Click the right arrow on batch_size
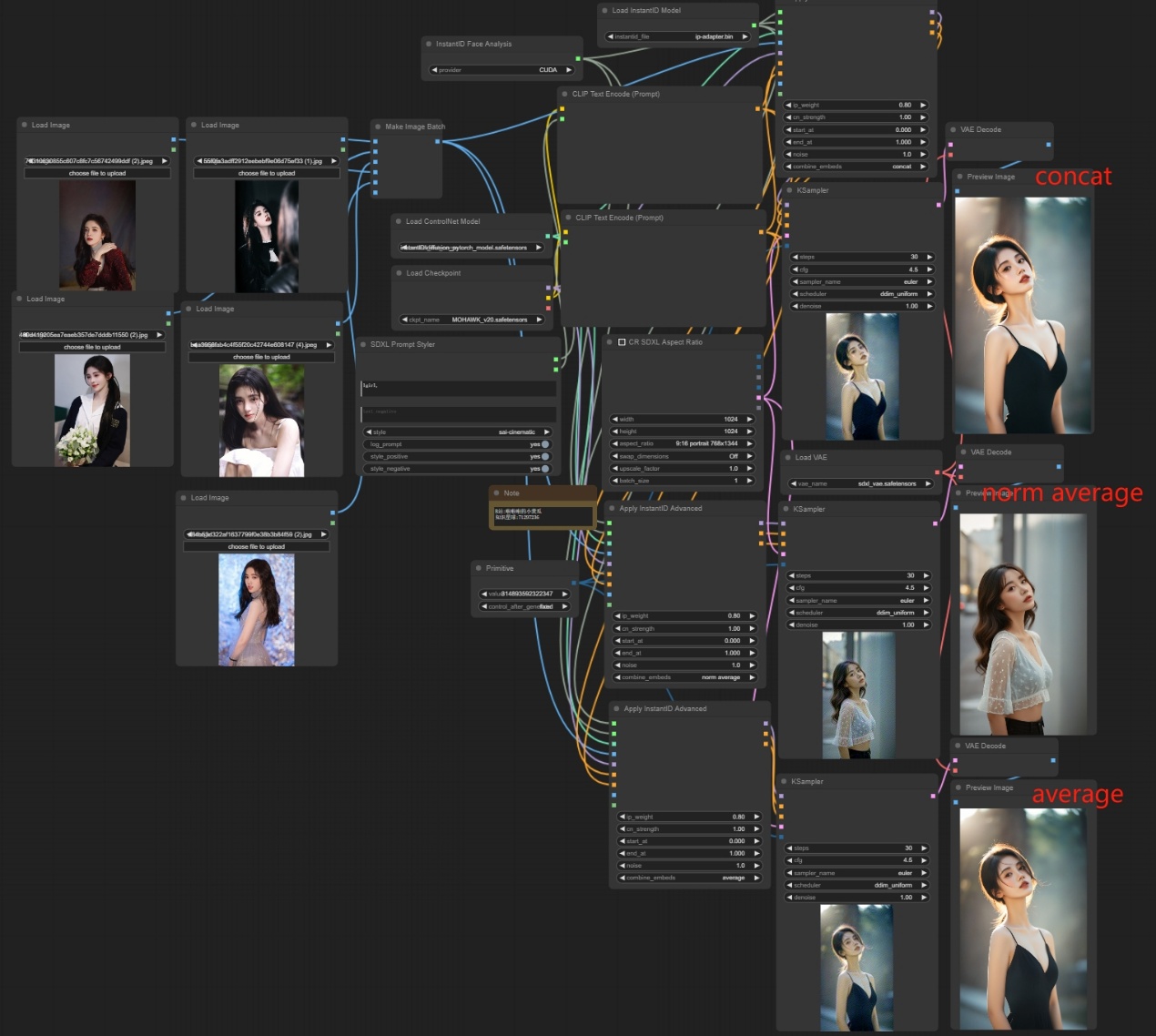This screenshot has width=1156, height=1036. point(749,481)
